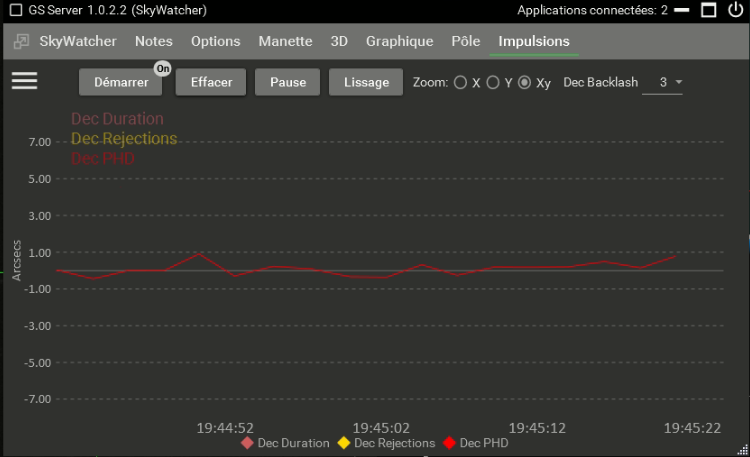Select the Y zoom radio button
Screen dimensions: 750x457
click(492, 82)
